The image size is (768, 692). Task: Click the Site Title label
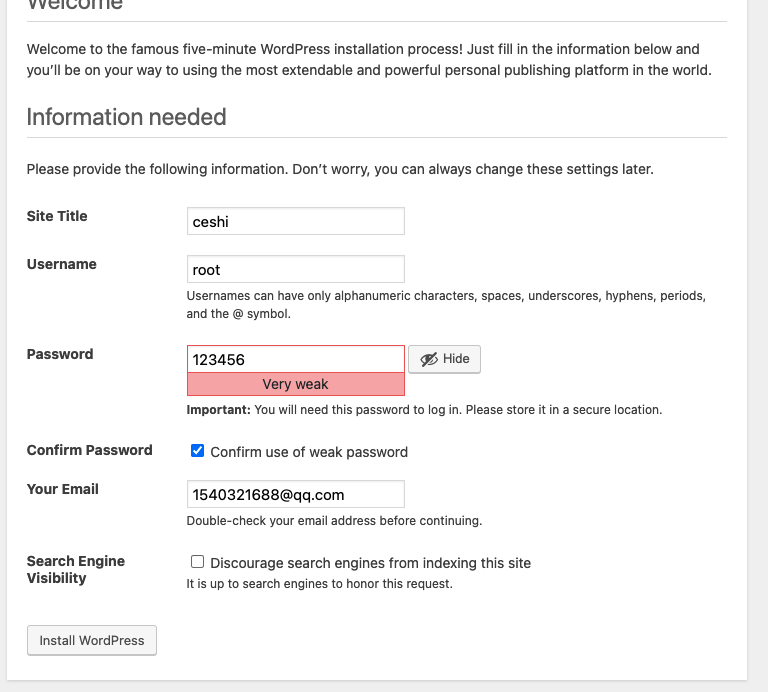coord(57,216)
